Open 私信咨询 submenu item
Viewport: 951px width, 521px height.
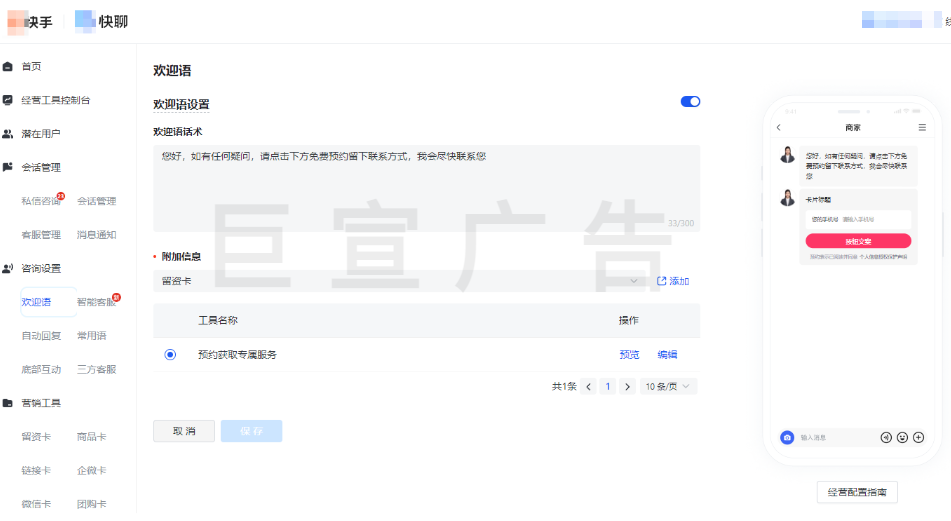click(x=41, y=201)
